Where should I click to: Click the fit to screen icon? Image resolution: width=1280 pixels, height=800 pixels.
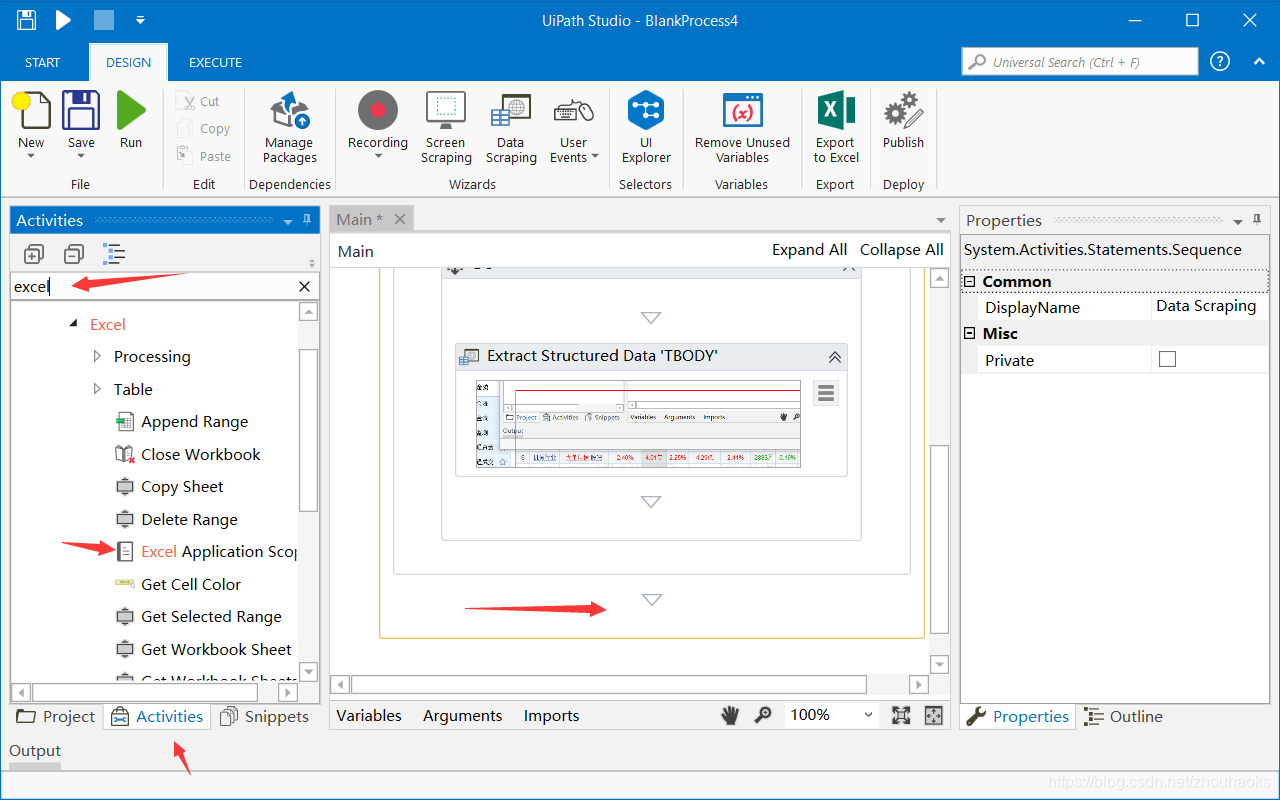click(901, 715)
